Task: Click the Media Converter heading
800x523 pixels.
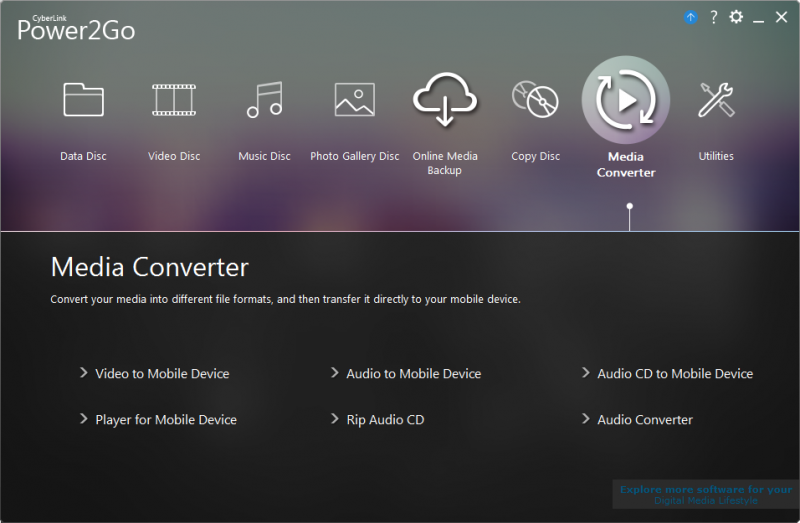Action: coord(149,267)
